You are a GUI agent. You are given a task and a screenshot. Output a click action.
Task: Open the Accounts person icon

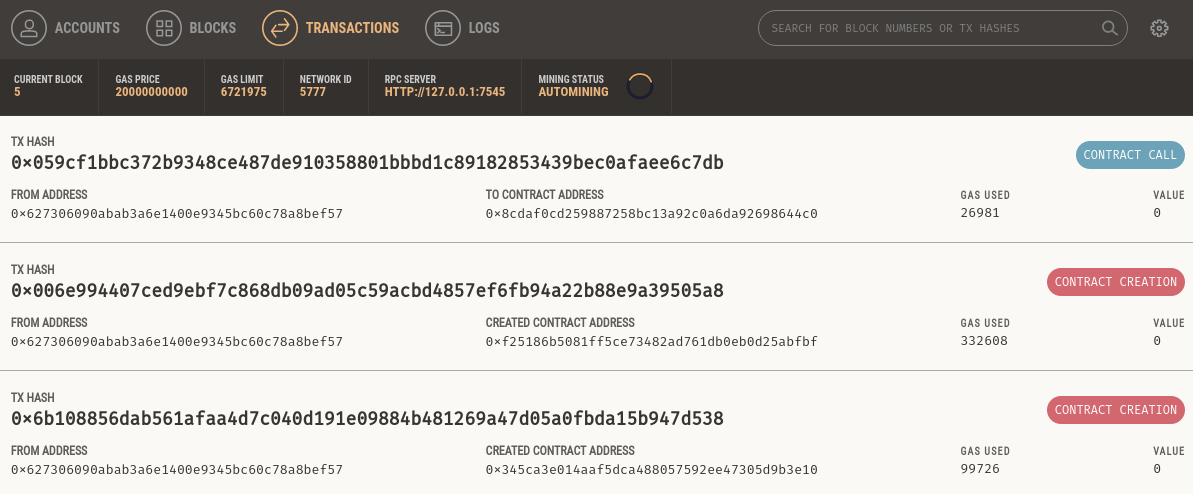click(x=29, y=28)
